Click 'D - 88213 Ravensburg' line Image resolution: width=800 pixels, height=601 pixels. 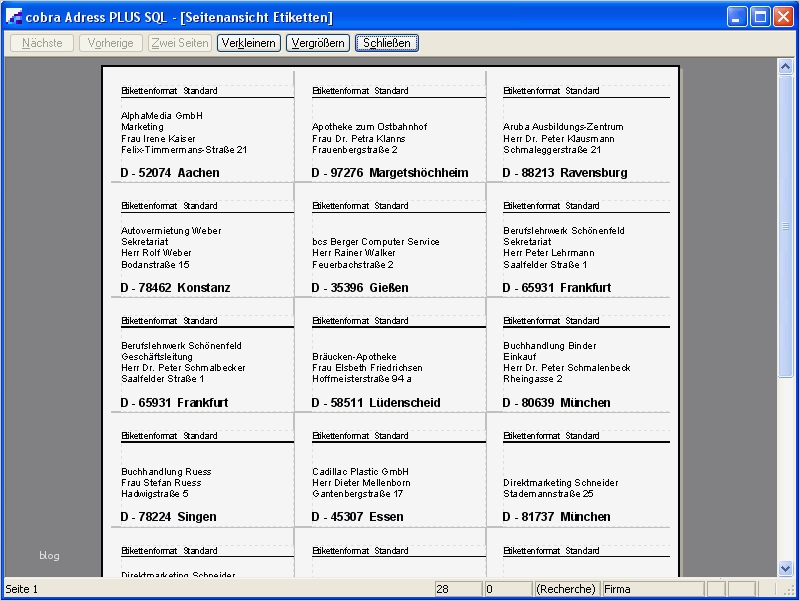[565, 173]
